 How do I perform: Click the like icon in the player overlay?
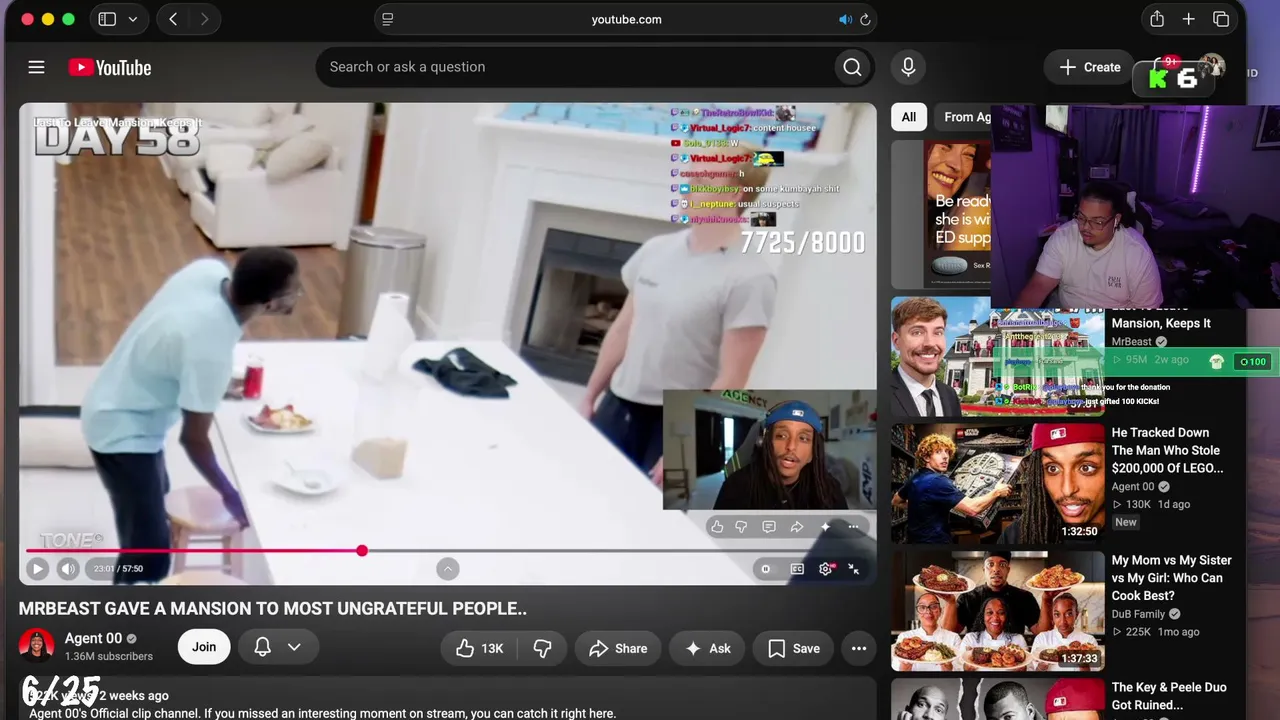[x=717, y=527]
